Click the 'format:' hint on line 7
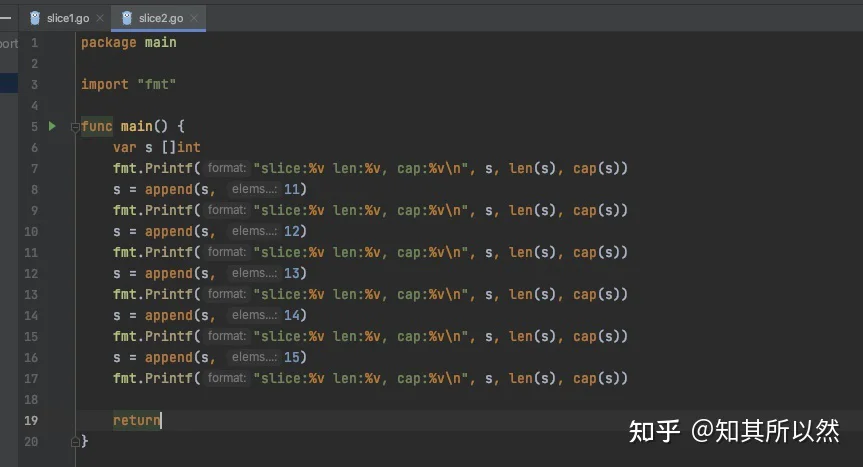The width and height of the screenshot is (863, 467). pos(227,168)
